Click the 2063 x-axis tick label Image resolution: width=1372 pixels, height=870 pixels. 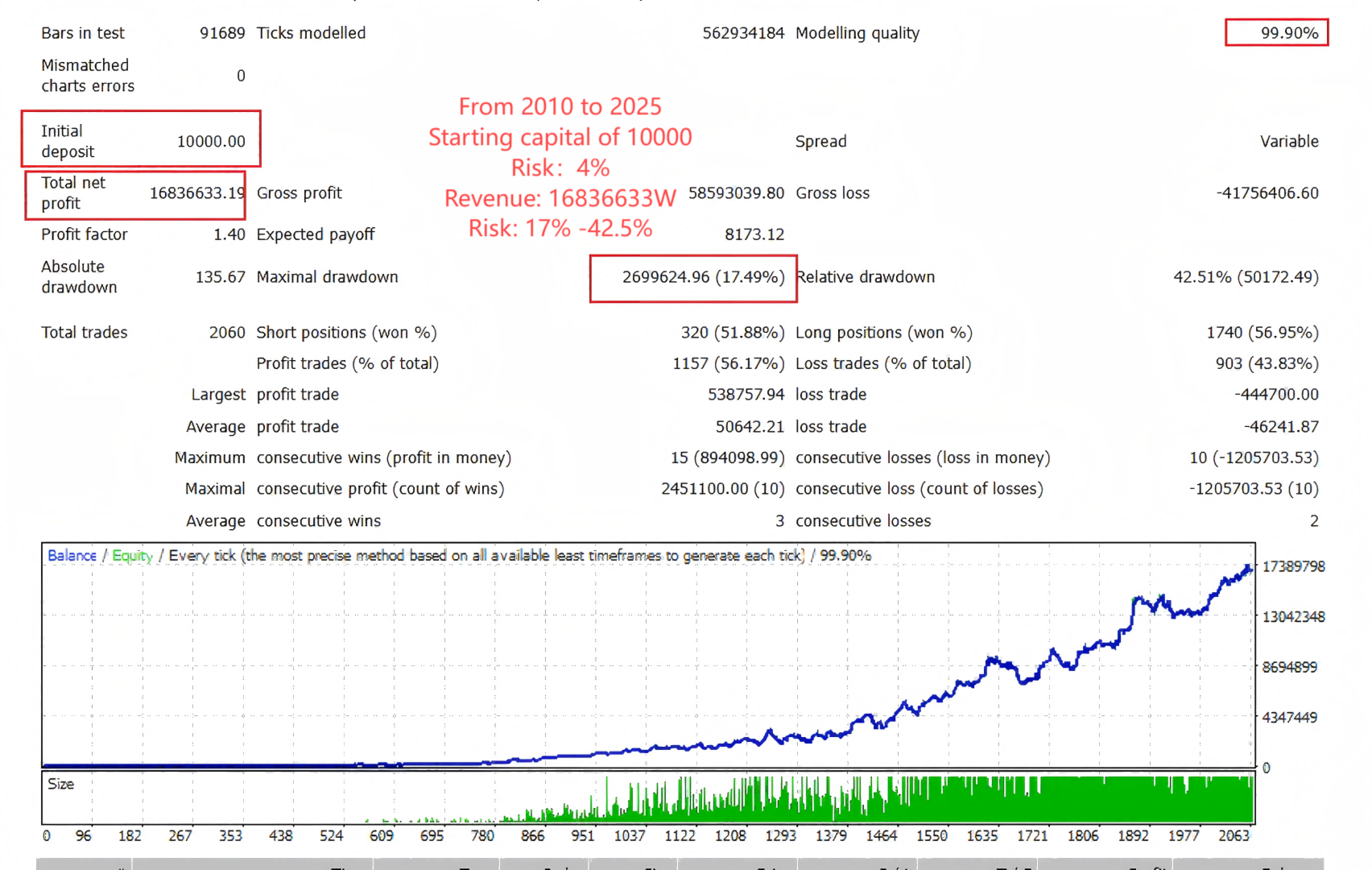pos(1234,836)
